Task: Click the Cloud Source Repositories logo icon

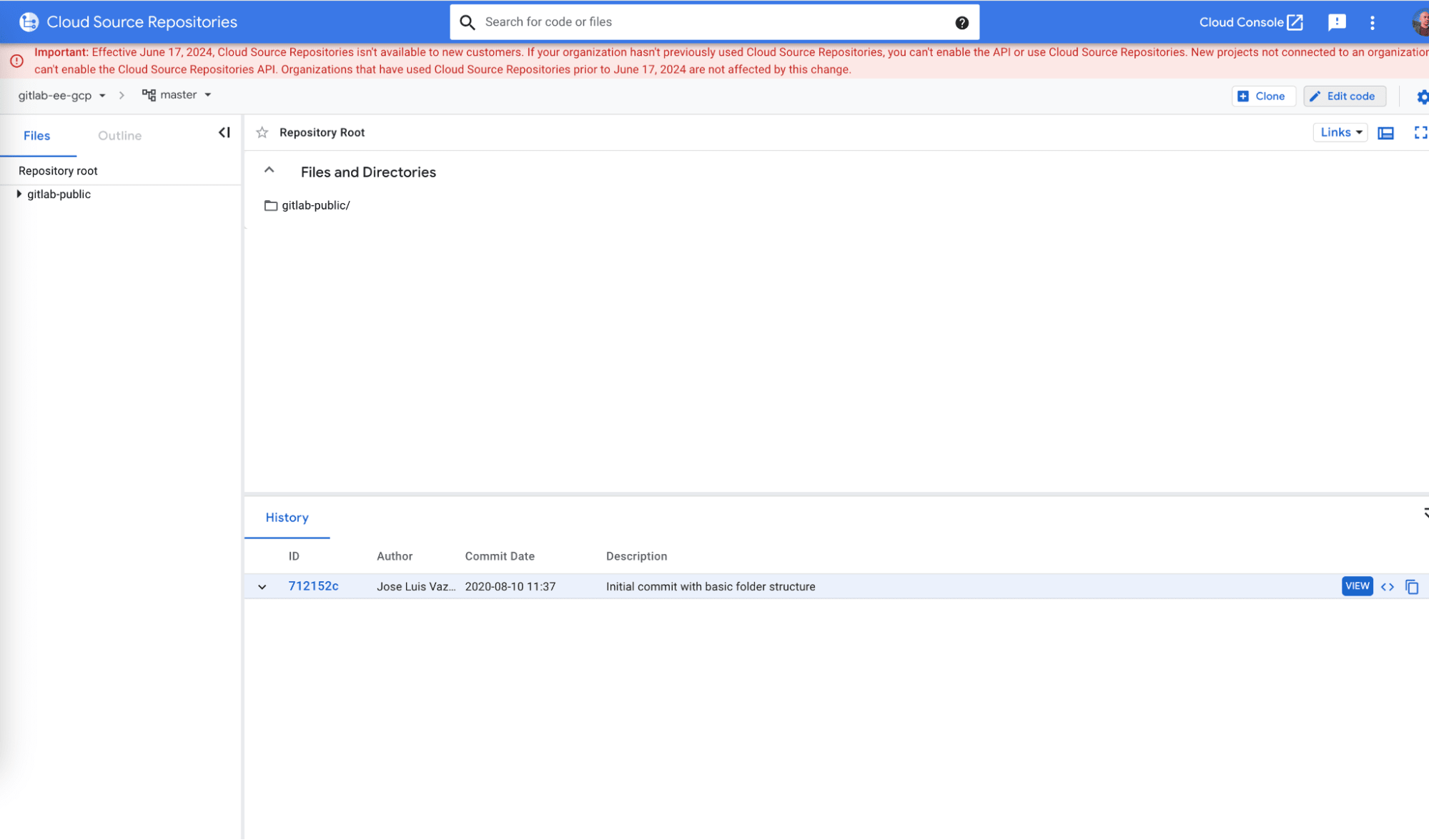Action: (29, 22)
